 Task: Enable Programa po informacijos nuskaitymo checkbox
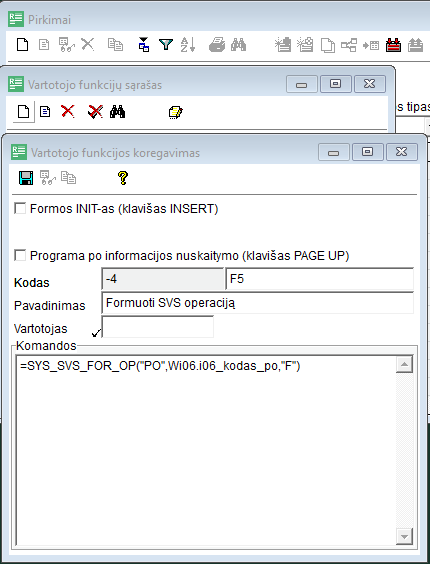[x=20, y=255]
